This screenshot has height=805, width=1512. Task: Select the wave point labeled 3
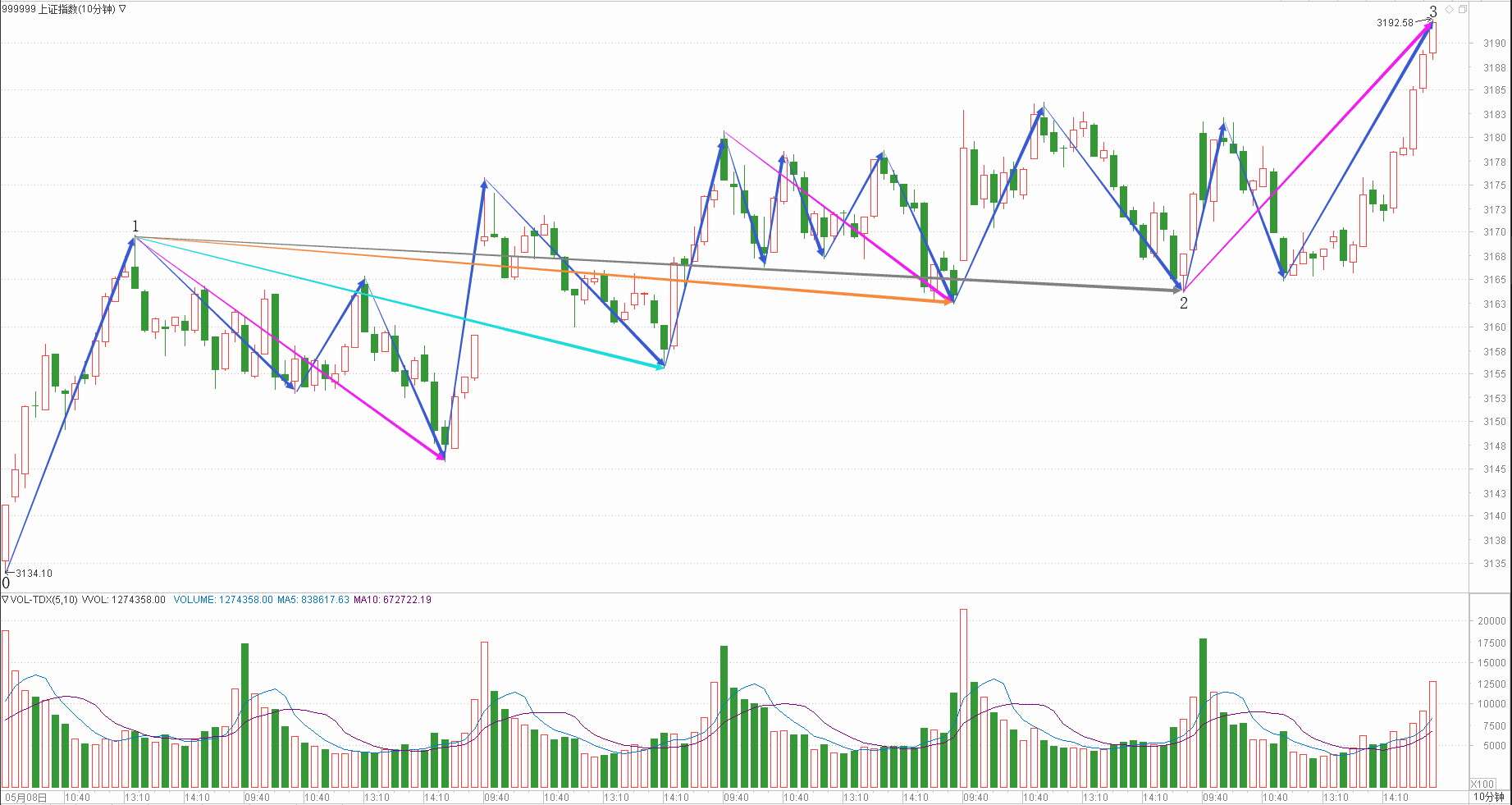click(1433, 11)
